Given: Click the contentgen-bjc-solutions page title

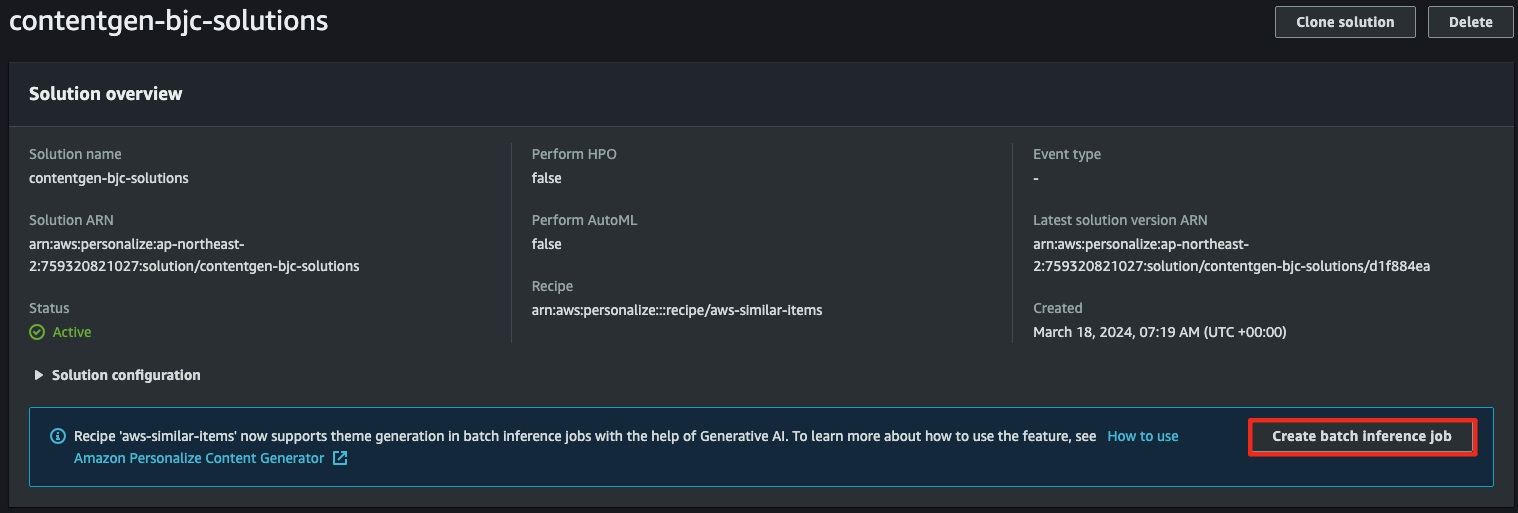Looking at the screenshot, I should tap(168, 20).
